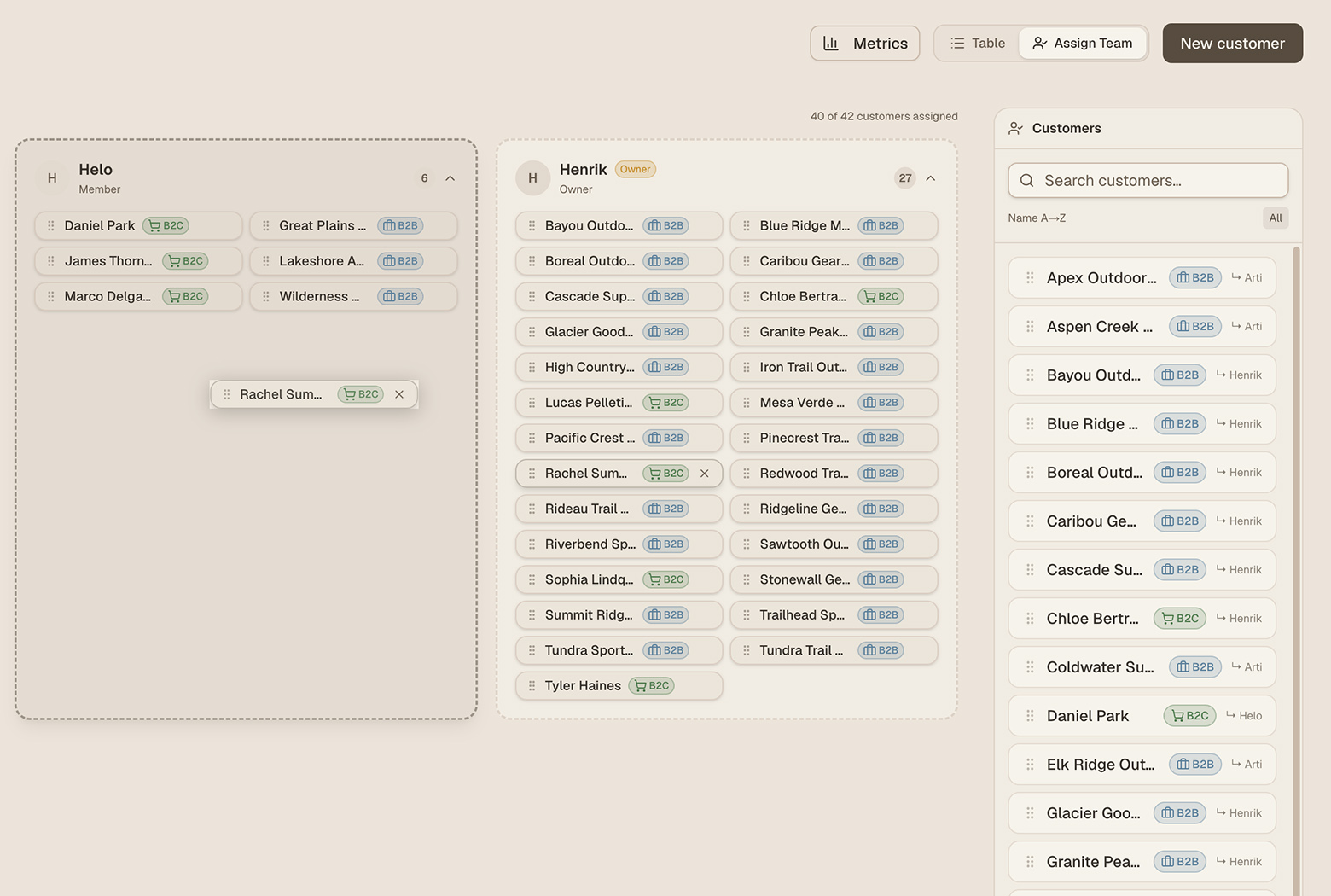Select the Redwood Tra... chip

coord(834,474)
